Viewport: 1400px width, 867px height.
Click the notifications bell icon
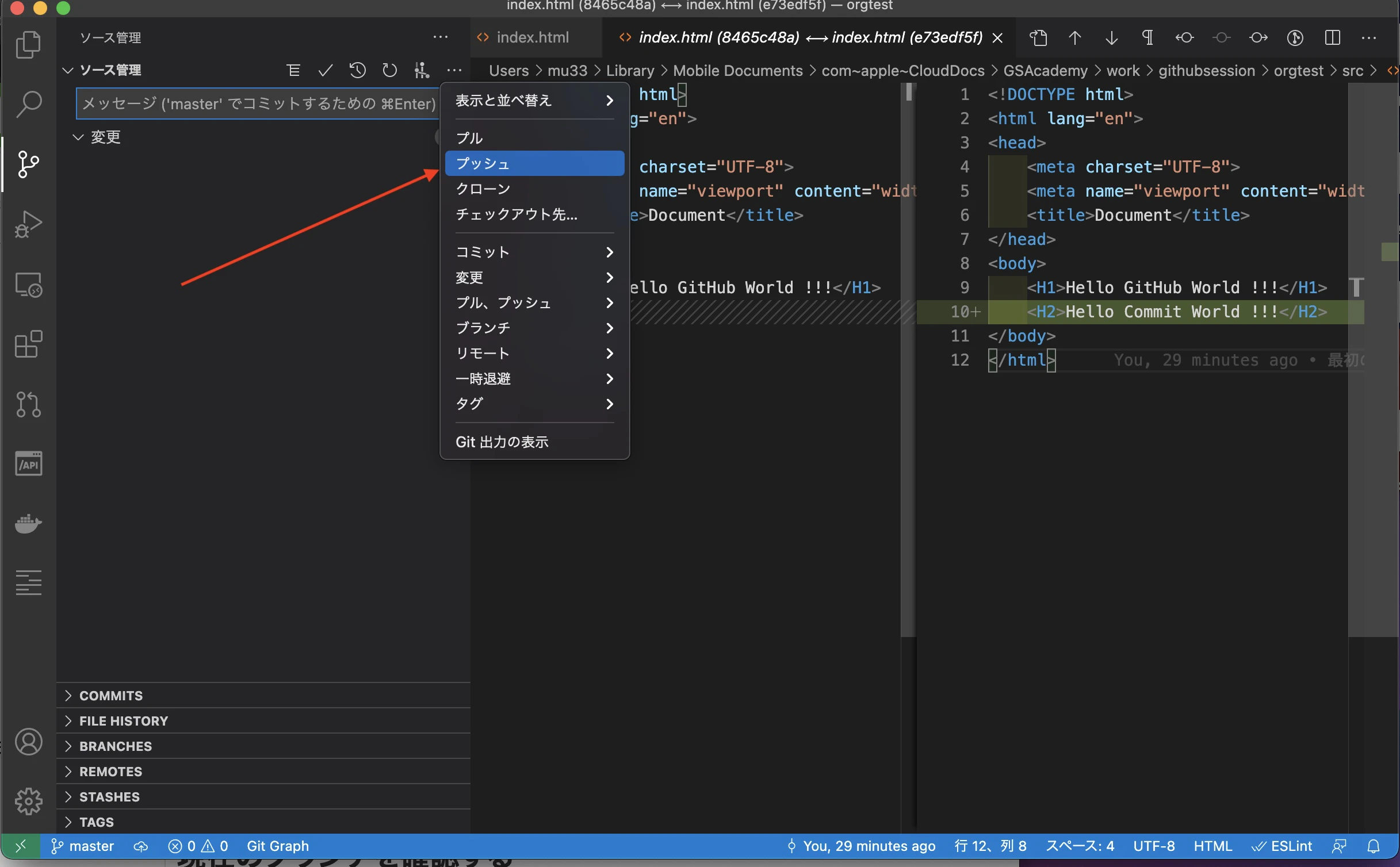click(1374, 846)
